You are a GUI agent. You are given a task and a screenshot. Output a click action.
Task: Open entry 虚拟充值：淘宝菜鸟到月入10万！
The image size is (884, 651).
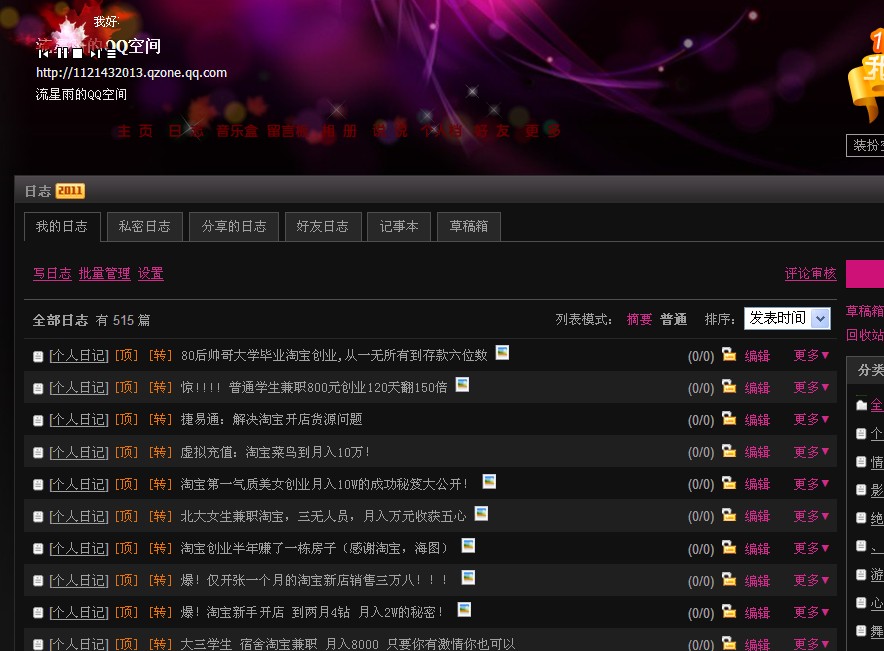pyautogui.click(x=275, y=452)
